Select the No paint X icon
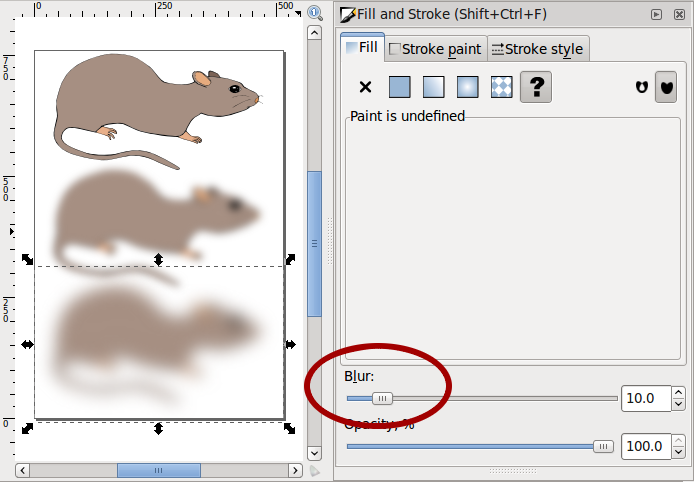 (x=365, y=87)
